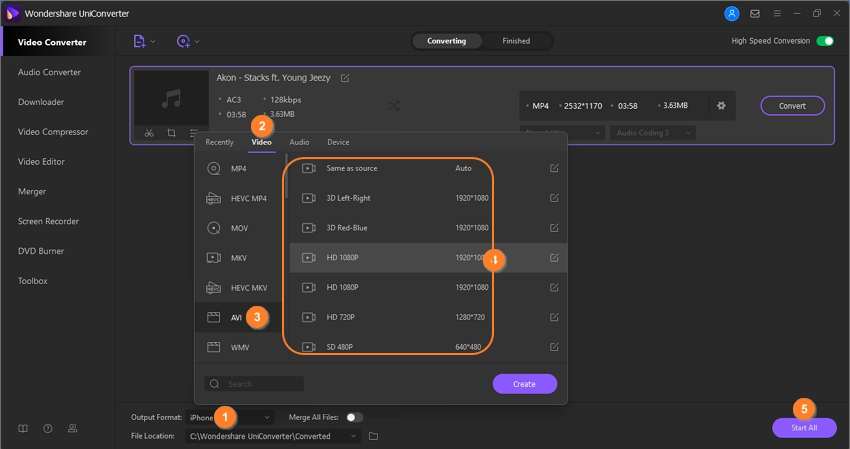
Task: Choose Same as source resolution
Action: (x=428, y=168)
